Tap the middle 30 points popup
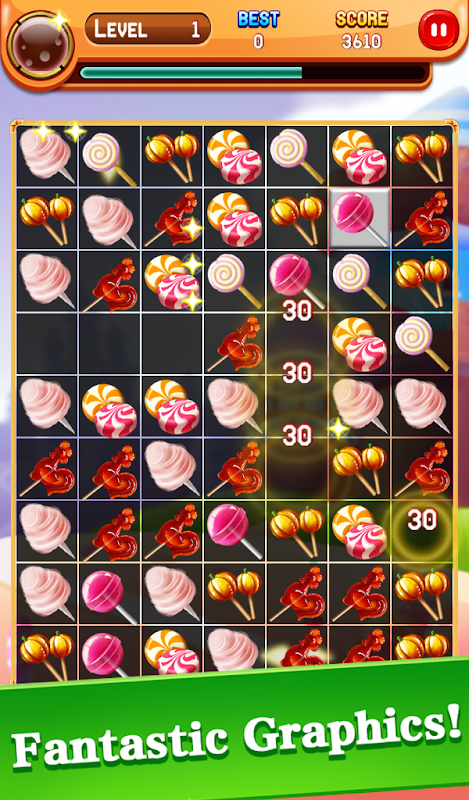Screen dimensions: 469x800 pos(297,372)
